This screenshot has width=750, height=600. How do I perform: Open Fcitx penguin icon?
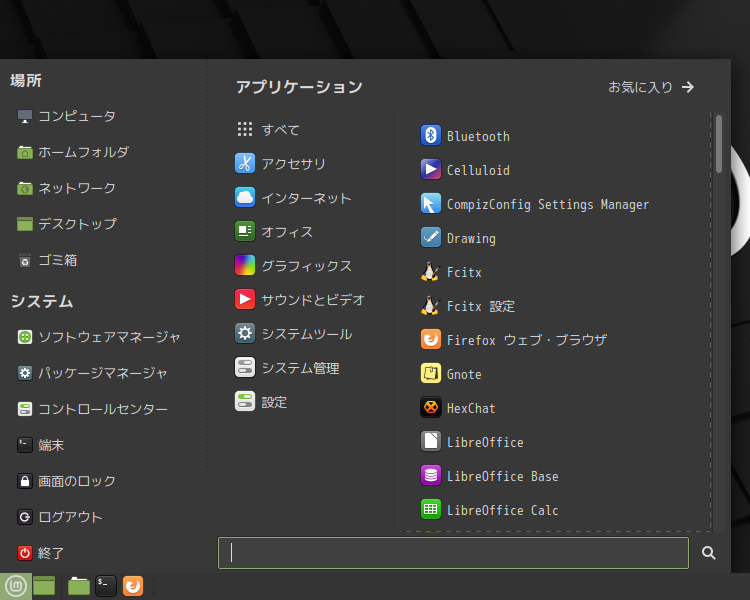click(x=430, y=271)
